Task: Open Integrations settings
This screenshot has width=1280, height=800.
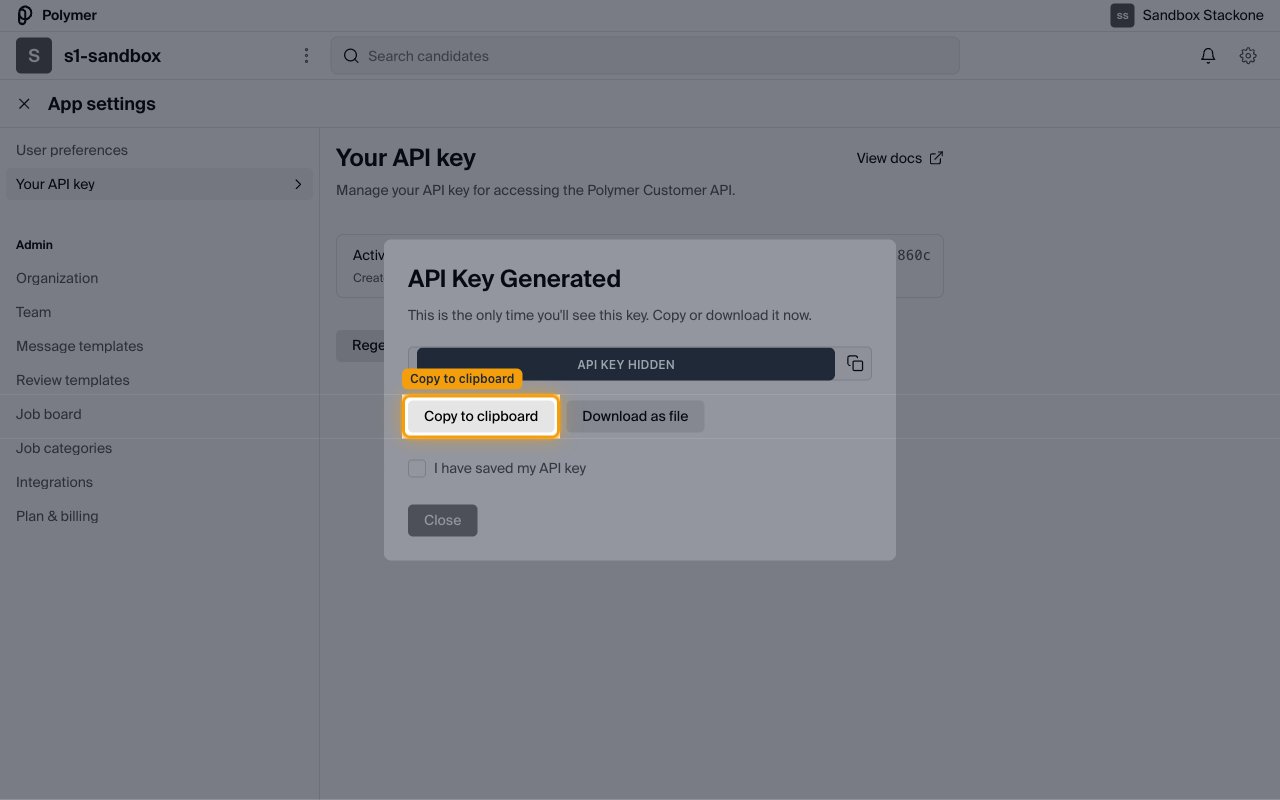Action: pyautogui.click(x=54, y=482)
